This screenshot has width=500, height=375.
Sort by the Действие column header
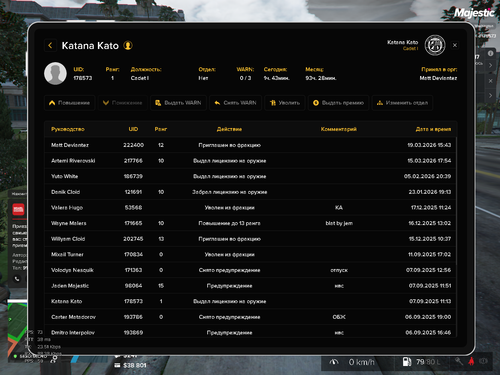tap(229, 129)
